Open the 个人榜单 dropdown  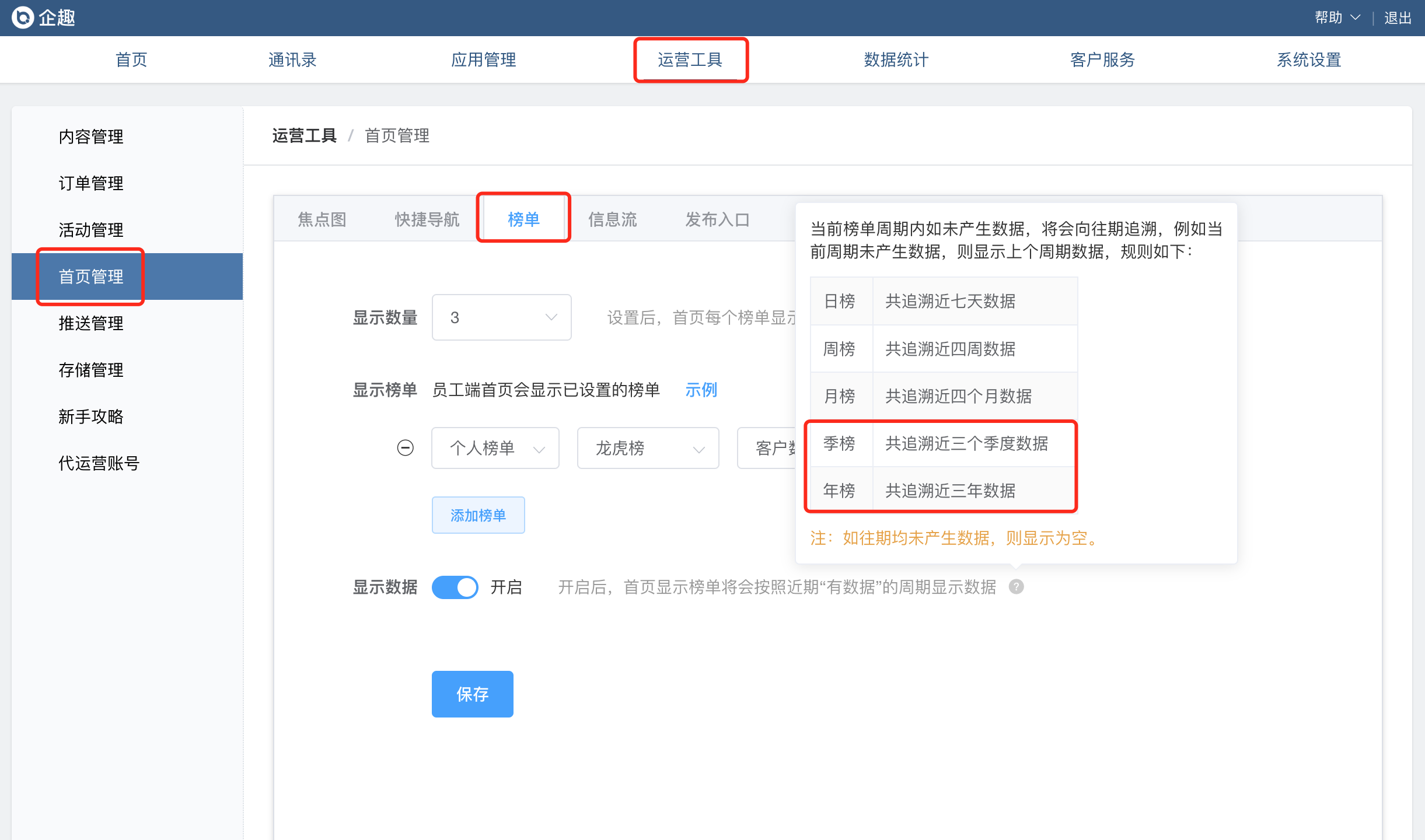[x=495, y=448]
